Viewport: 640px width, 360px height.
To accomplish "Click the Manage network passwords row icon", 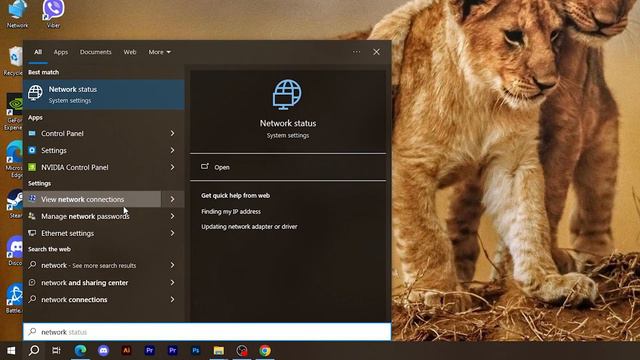I will tap(32, 216).
